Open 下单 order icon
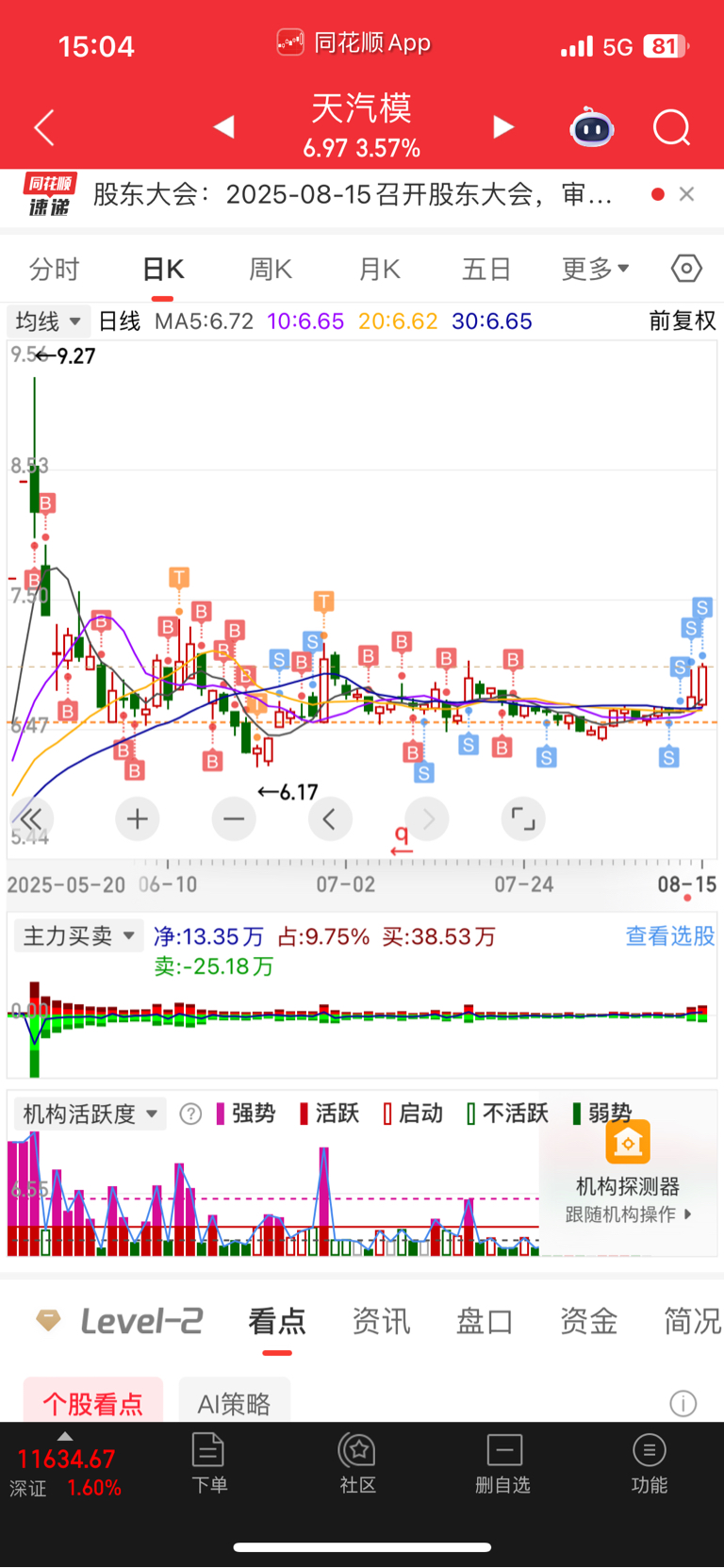The width and height of the screenshot is (724, 1568). (209, 1463)
